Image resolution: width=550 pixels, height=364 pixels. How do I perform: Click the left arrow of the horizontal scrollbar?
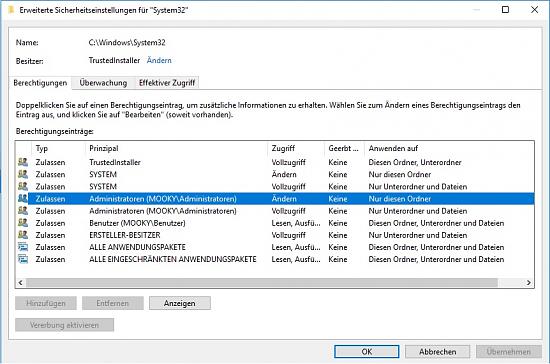(20, 283)
